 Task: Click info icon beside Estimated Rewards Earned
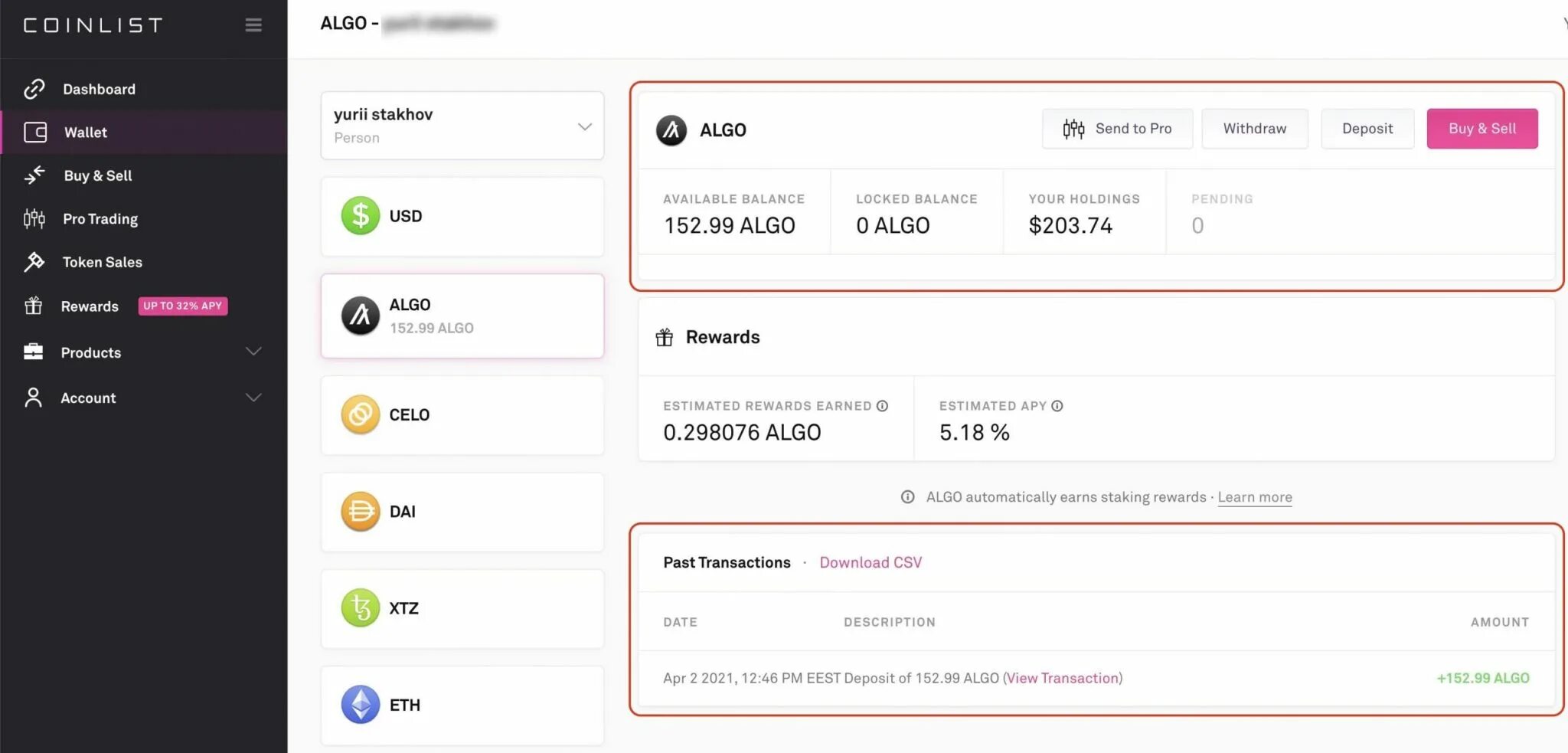[883, 406]
